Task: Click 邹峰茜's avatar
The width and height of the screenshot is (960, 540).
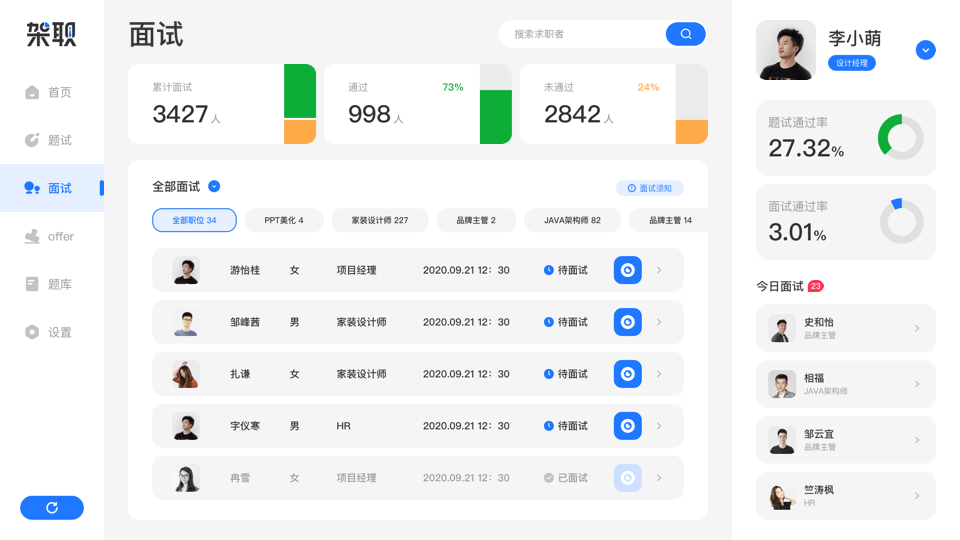Action: point(186,322)
